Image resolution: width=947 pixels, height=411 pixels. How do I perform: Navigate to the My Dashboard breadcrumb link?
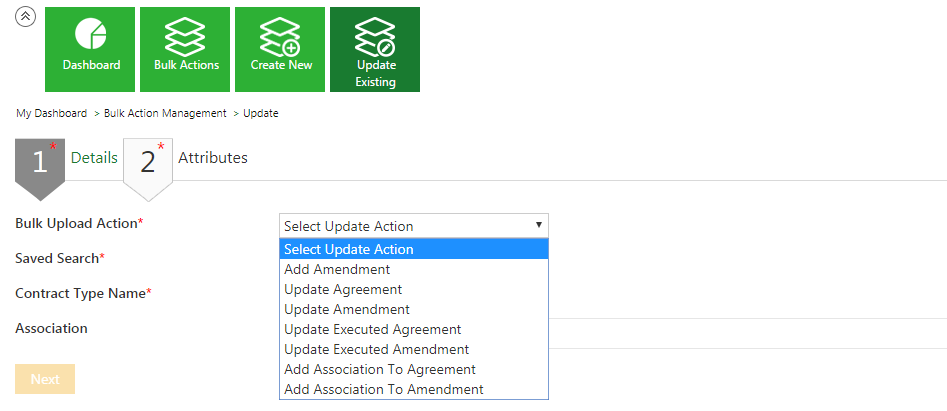51,113
